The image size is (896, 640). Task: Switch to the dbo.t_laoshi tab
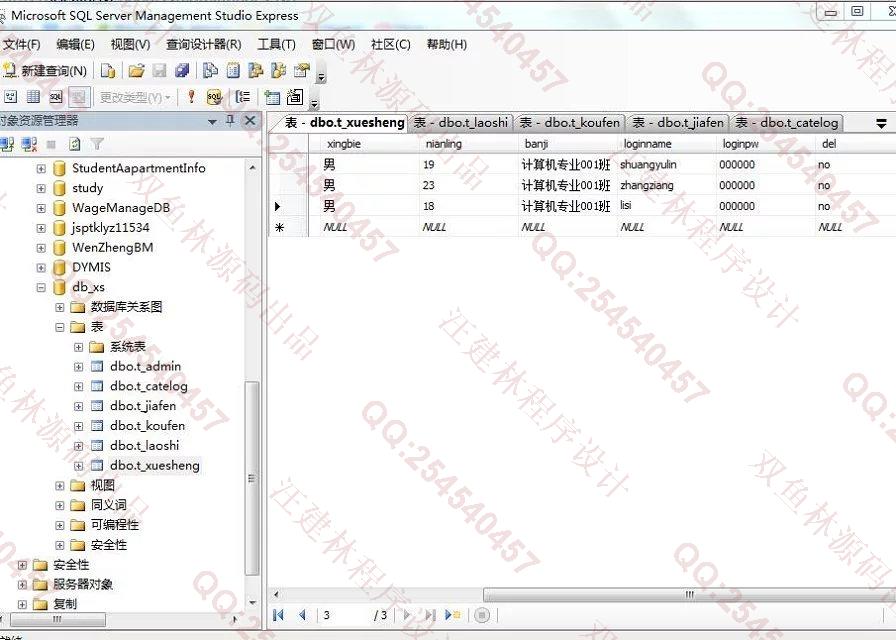(461, 123)
